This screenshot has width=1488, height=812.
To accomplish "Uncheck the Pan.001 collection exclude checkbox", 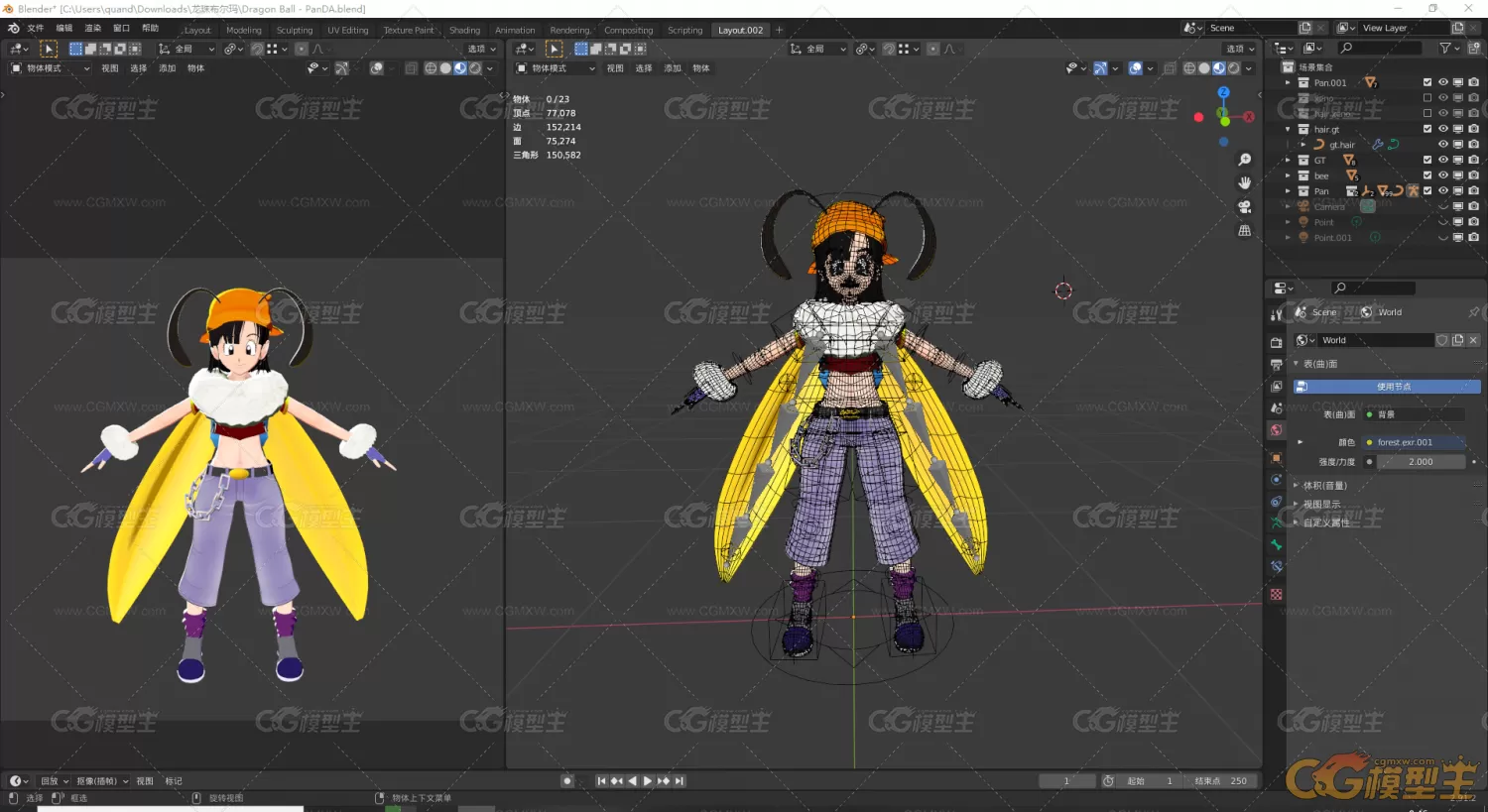I will coord(1427,82).
